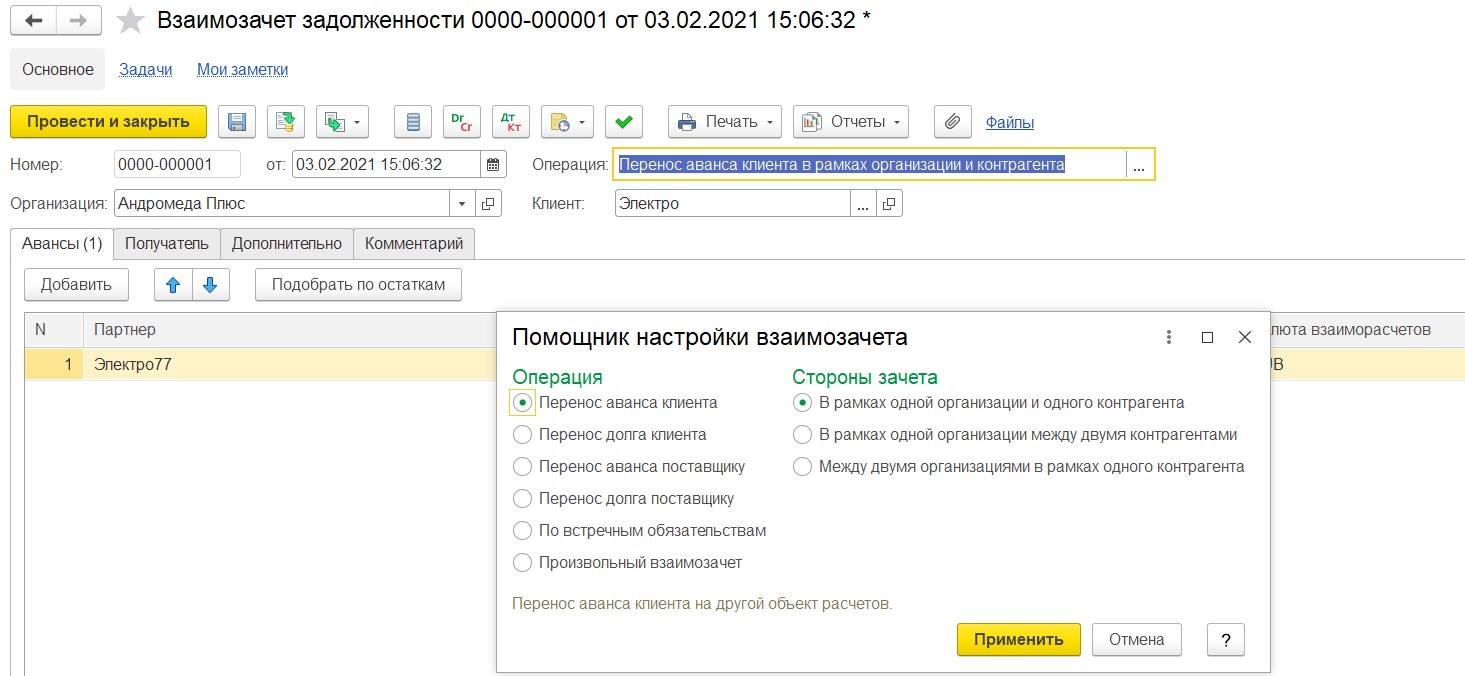
Task: Click the green checkmark icon
Action: tap(623, 122)
